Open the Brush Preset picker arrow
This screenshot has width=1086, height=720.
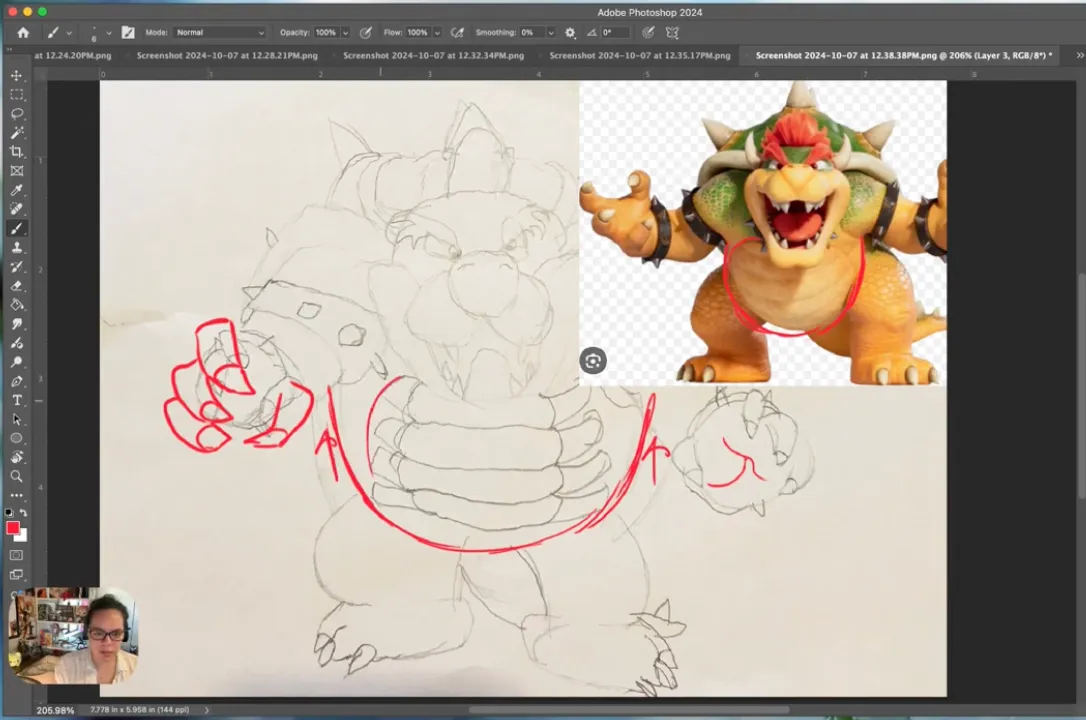point(109,33)
